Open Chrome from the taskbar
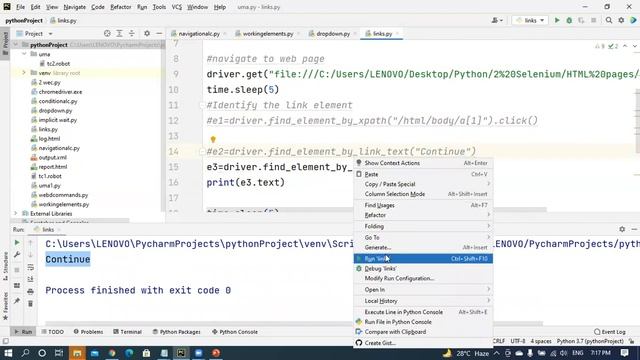This screenshot has width=640, height=360. coord(112,353)
